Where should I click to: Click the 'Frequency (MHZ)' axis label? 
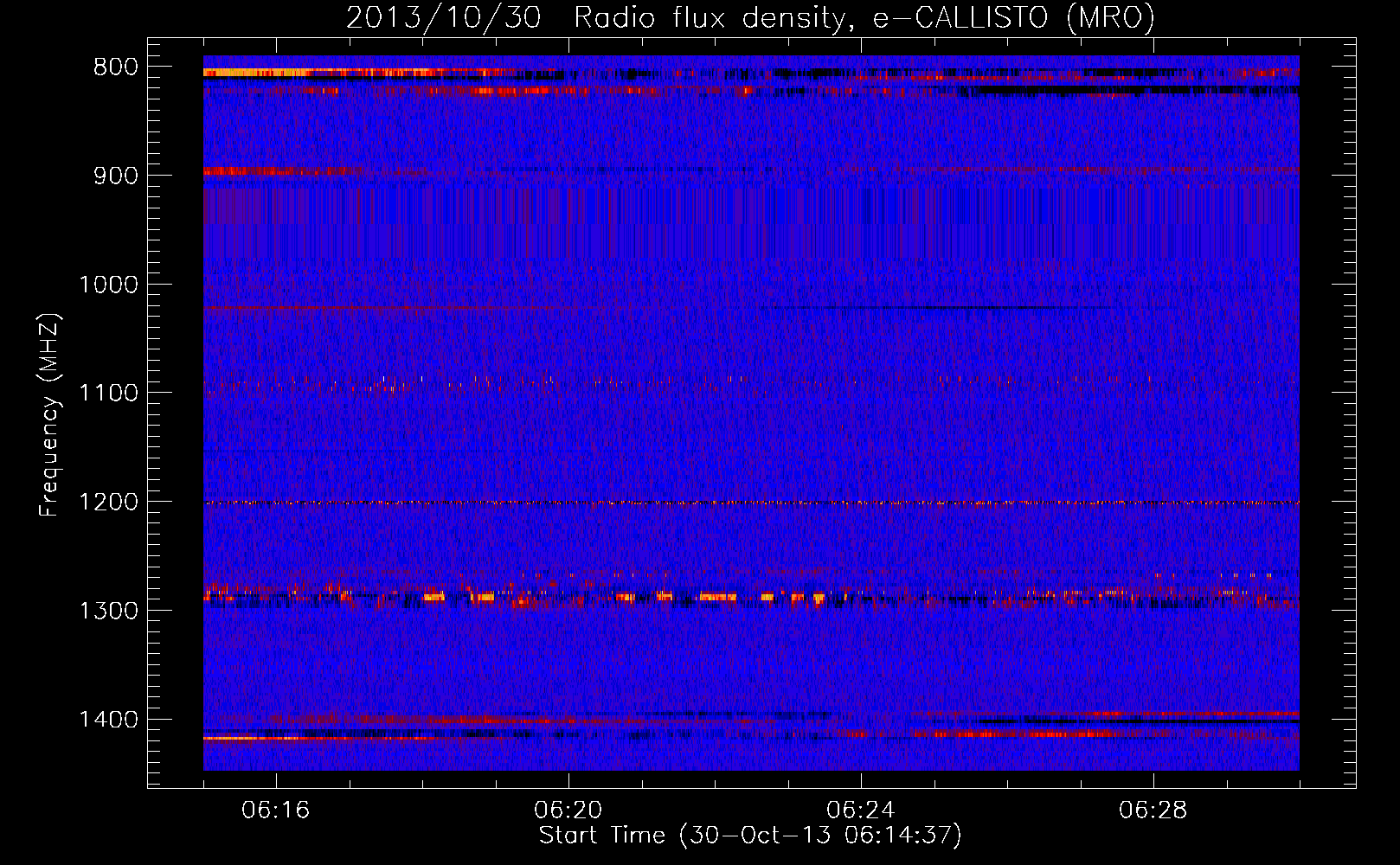pyautogui.click(x=49, y=415)
